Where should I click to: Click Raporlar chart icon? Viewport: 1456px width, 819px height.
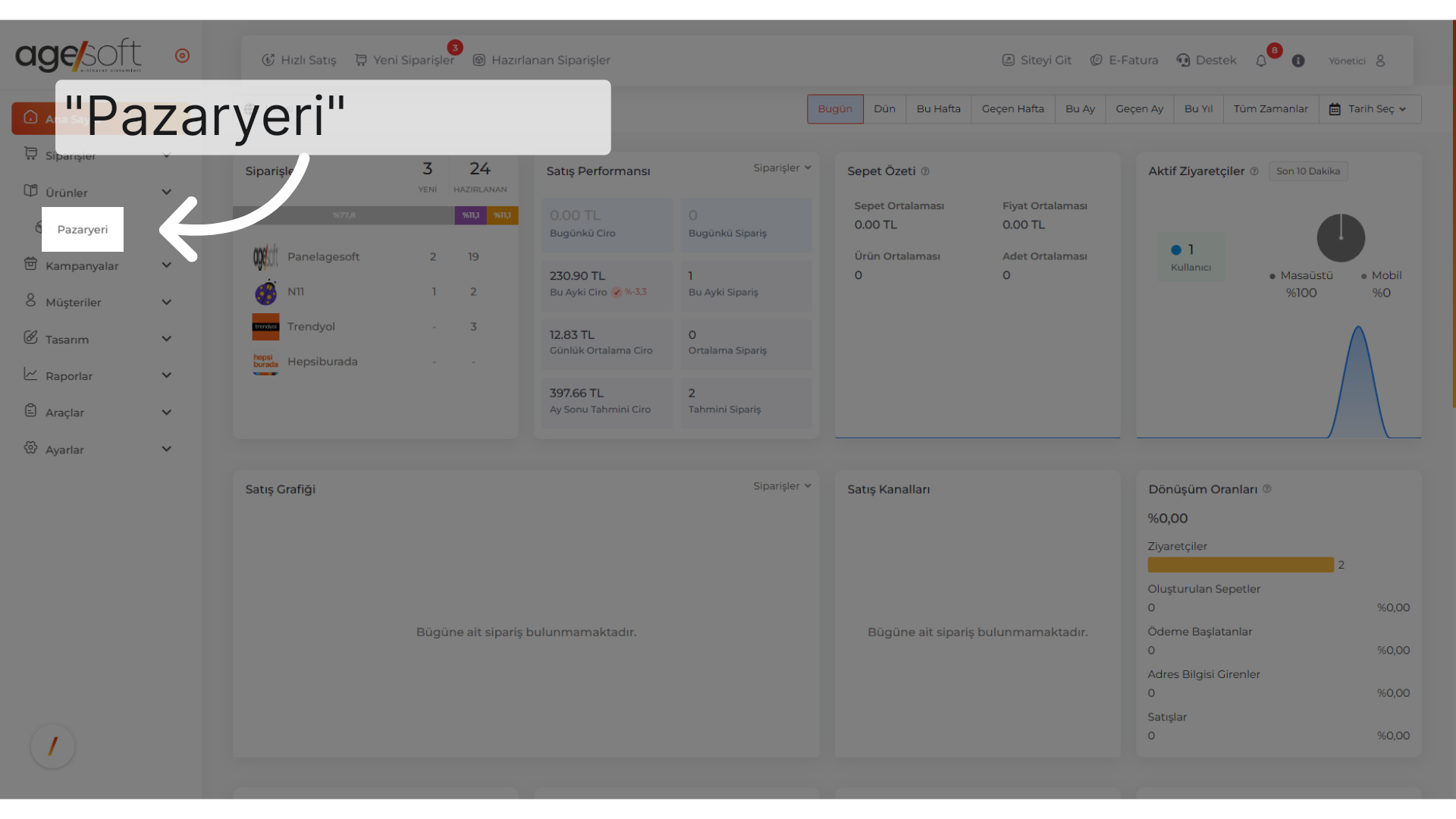[30, 374]
